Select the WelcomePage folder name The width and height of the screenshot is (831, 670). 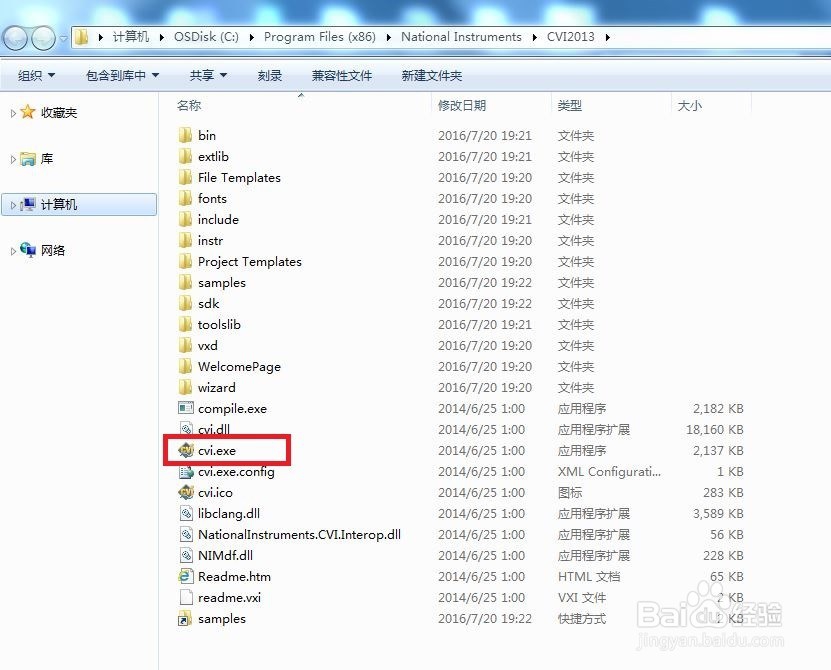pos(239,366)
